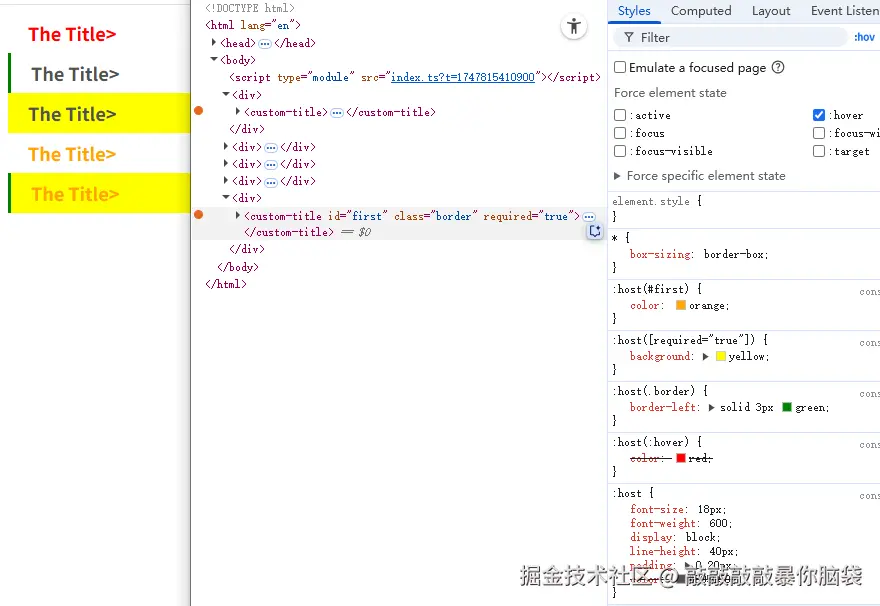
Task: Select the html lang="en" element row
Action: [253, 25]
